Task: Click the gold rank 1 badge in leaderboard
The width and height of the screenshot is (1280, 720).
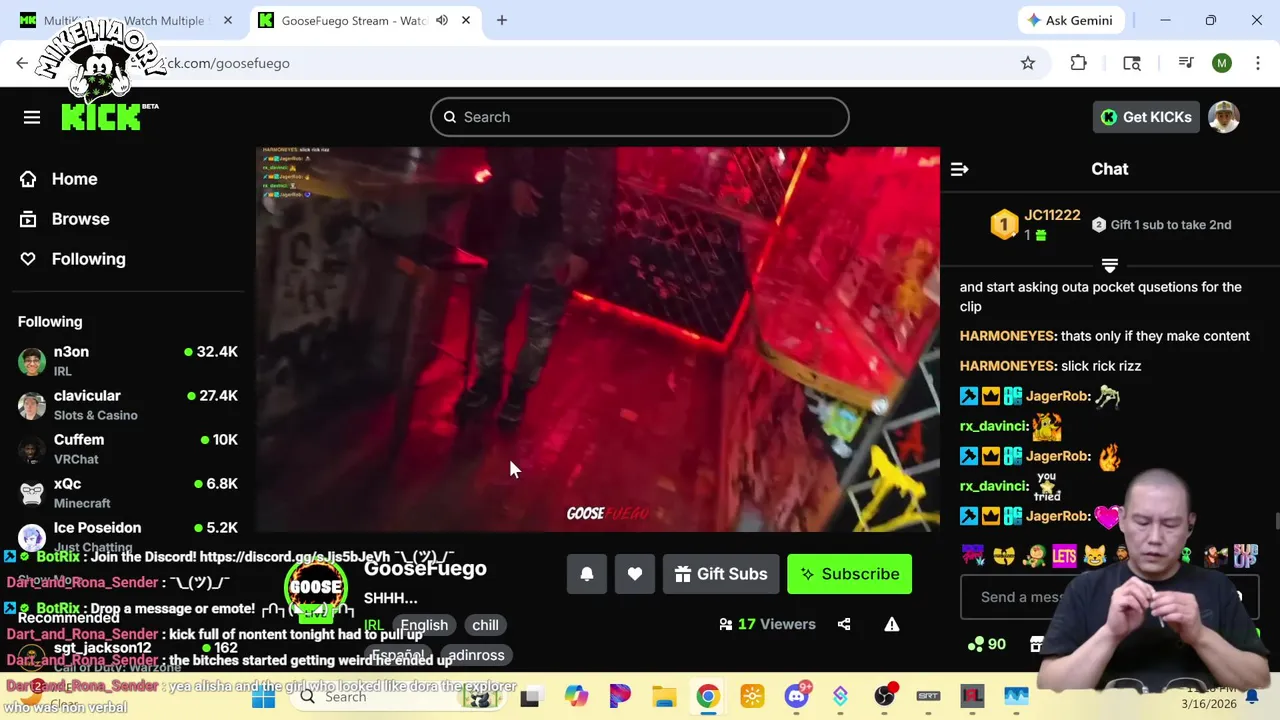Action: 1003,224
